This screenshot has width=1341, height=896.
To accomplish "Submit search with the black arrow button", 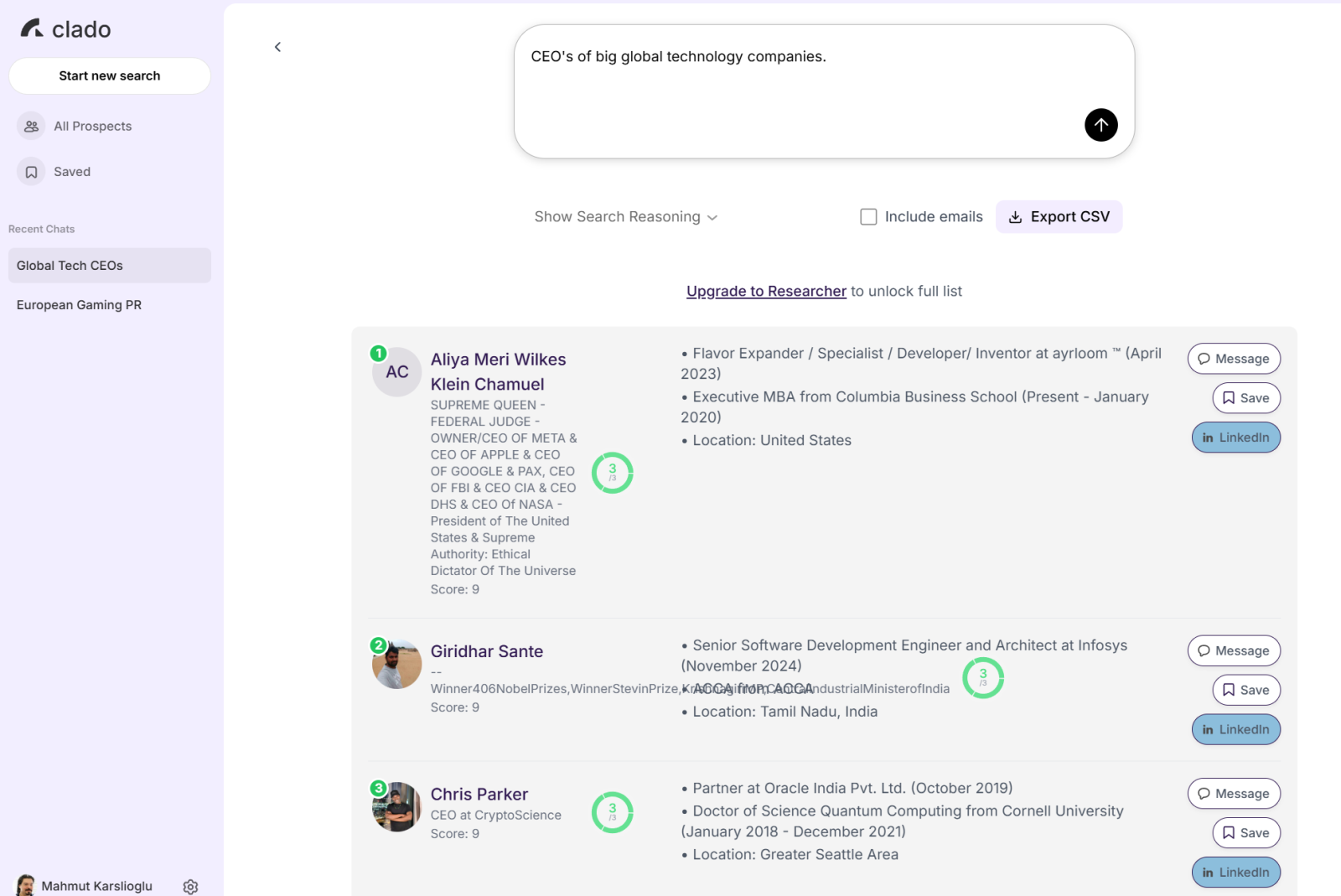I will 1100,125.
